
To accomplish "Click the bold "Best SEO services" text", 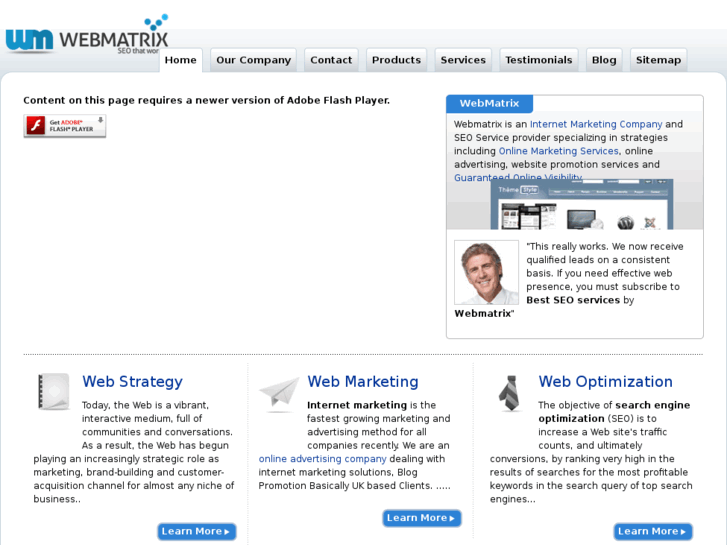I will [x=573, y=300].
